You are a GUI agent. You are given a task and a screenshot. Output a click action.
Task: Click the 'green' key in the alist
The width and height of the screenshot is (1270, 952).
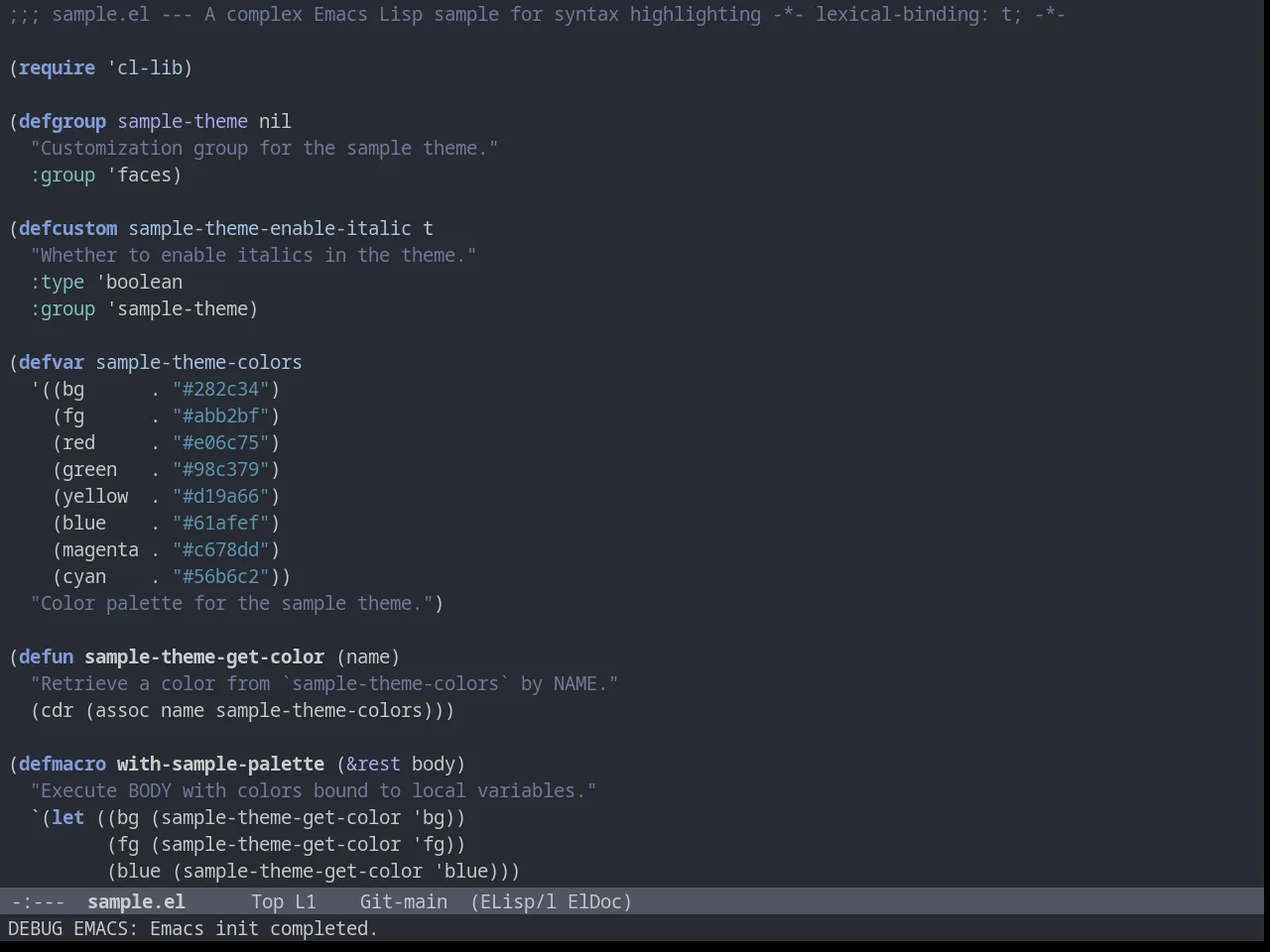[89, 469]
